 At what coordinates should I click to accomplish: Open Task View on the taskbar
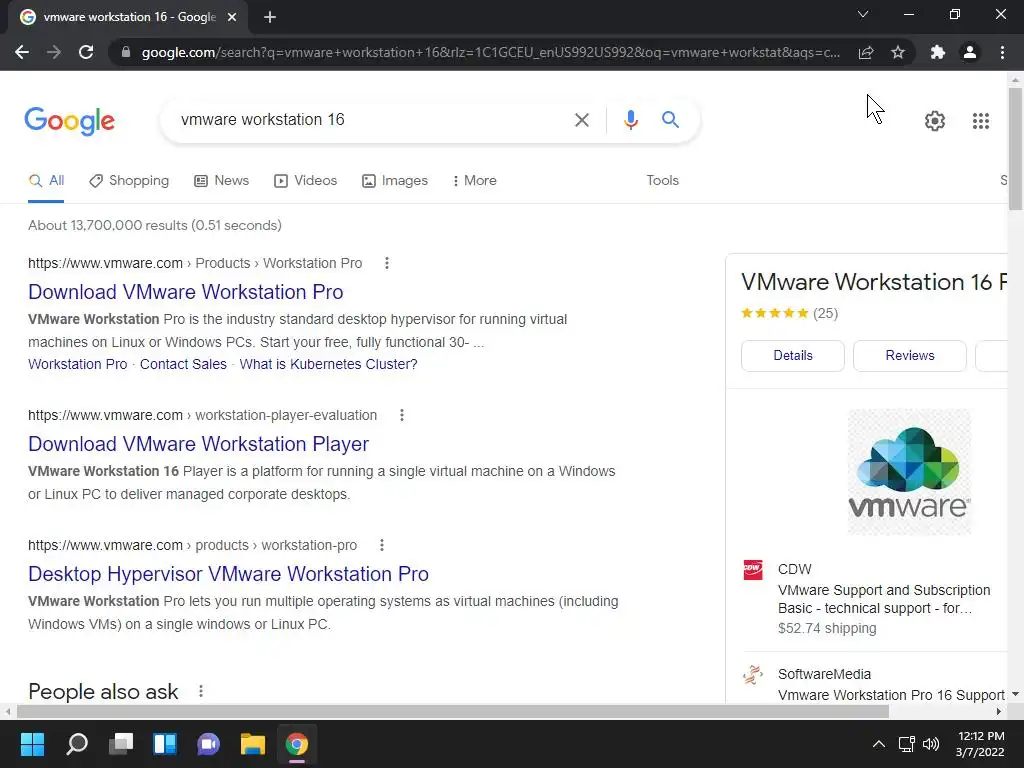[x=121, y=744]
